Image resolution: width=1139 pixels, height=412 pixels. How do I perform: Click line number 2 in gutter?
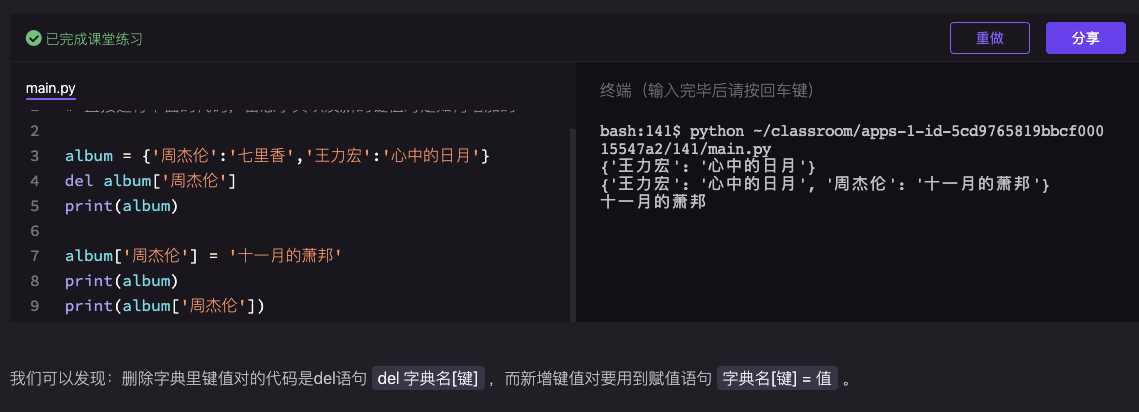[34, 131]
